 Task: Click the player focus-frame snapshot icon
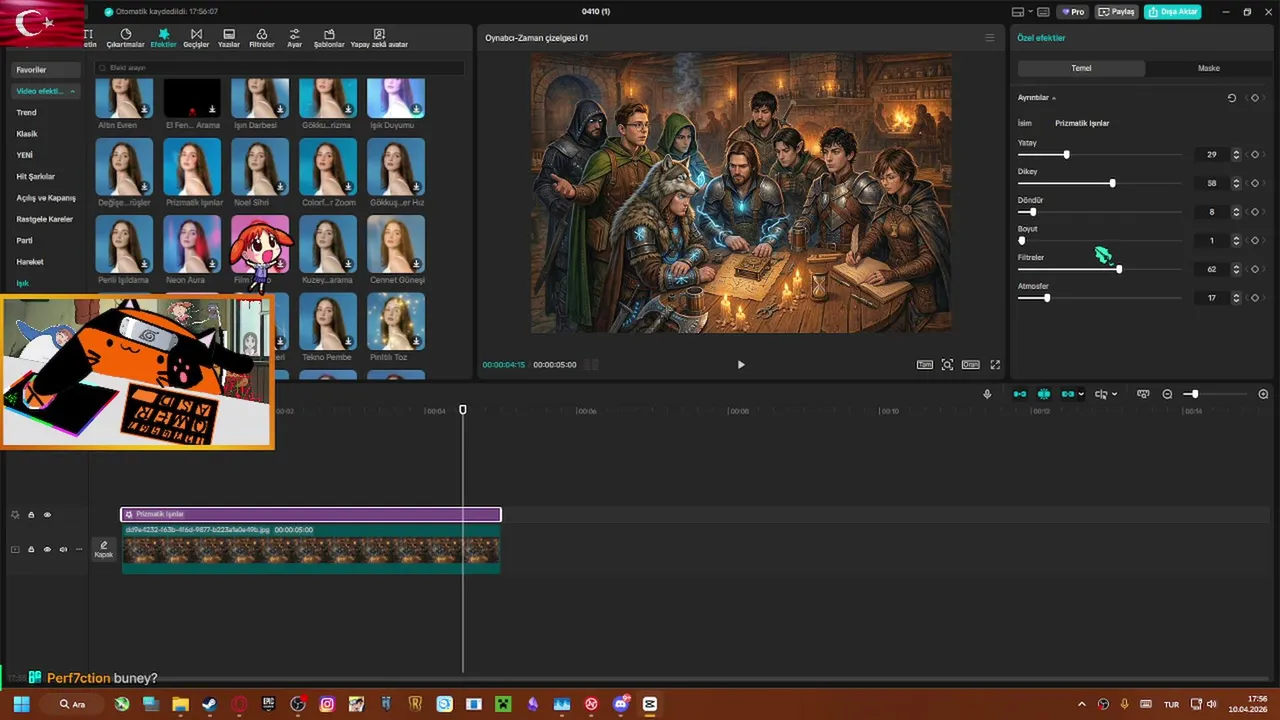pyautogui.click(x=947, y=365)
